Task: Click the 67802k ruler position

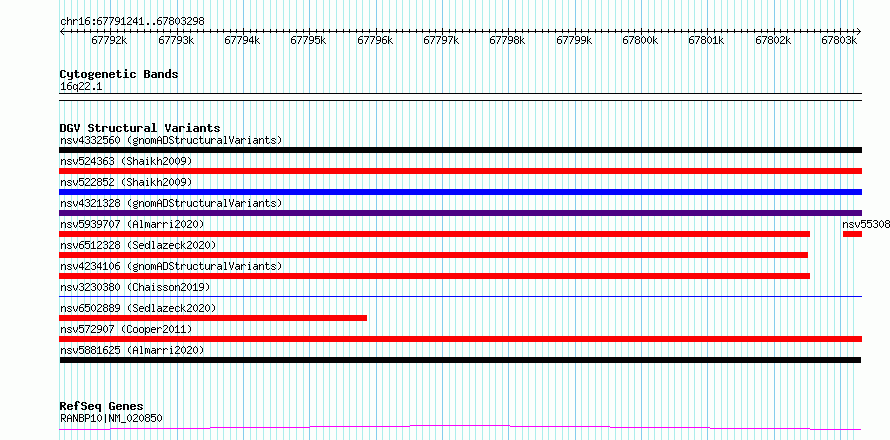Action: coord(773,41)
